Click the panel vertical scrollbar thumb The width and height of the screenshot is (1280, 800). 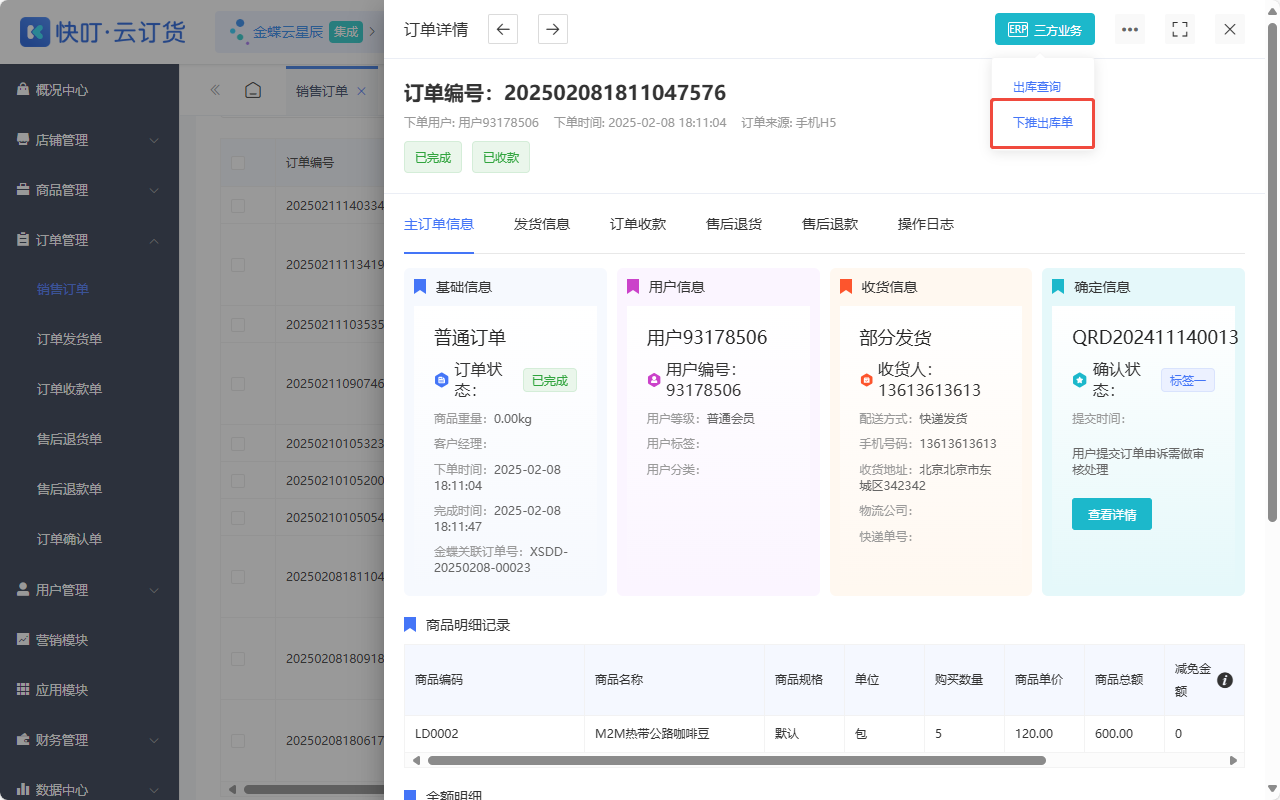point(1272,270)
